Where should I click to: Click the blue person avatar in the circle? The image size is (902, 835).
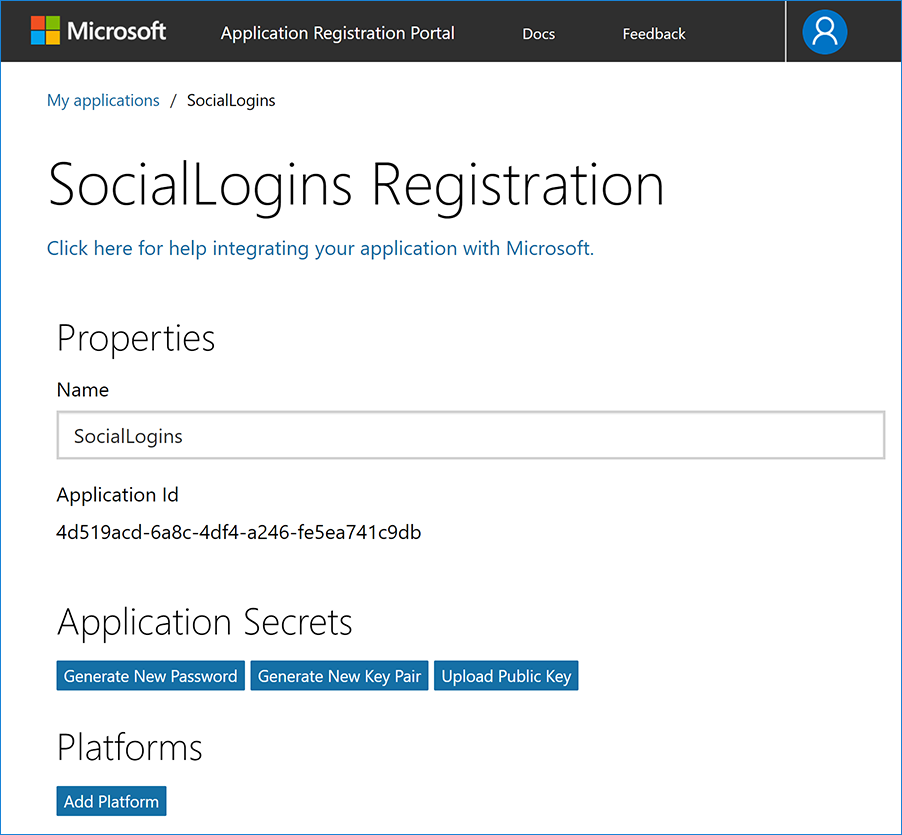(x=823, y=31)
